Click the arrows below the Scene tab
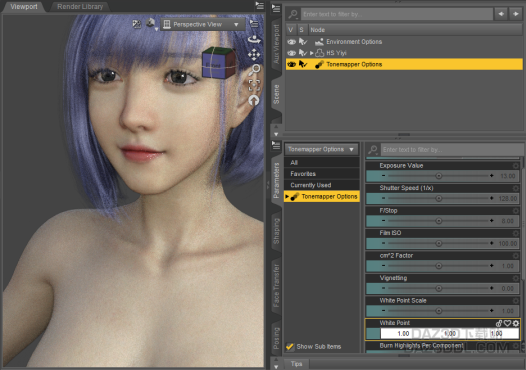This screenshot has width=526, height=370. point(276,130)
